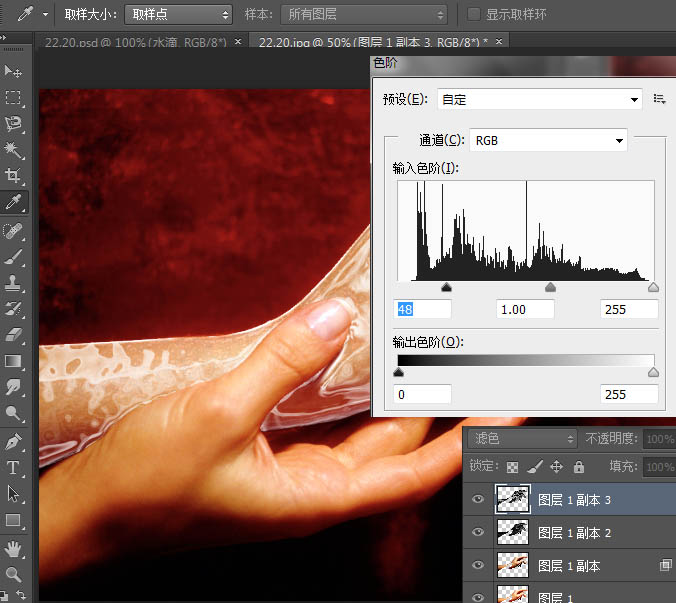
Task: Select the Crop tool
Action: click(13, 175)
